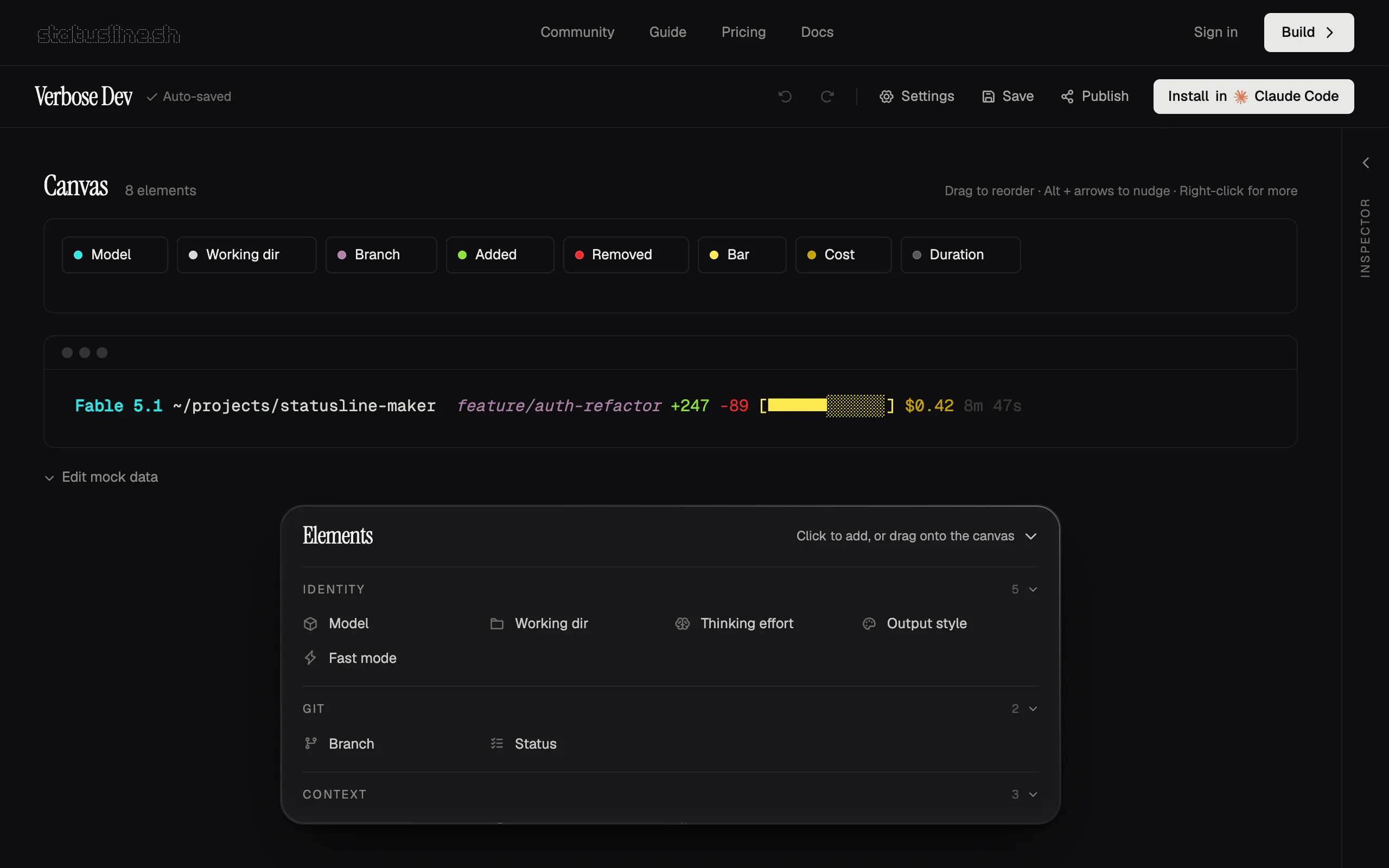Select the Removed canvas chip
The image size is (1389, 868).
(626, 255)
